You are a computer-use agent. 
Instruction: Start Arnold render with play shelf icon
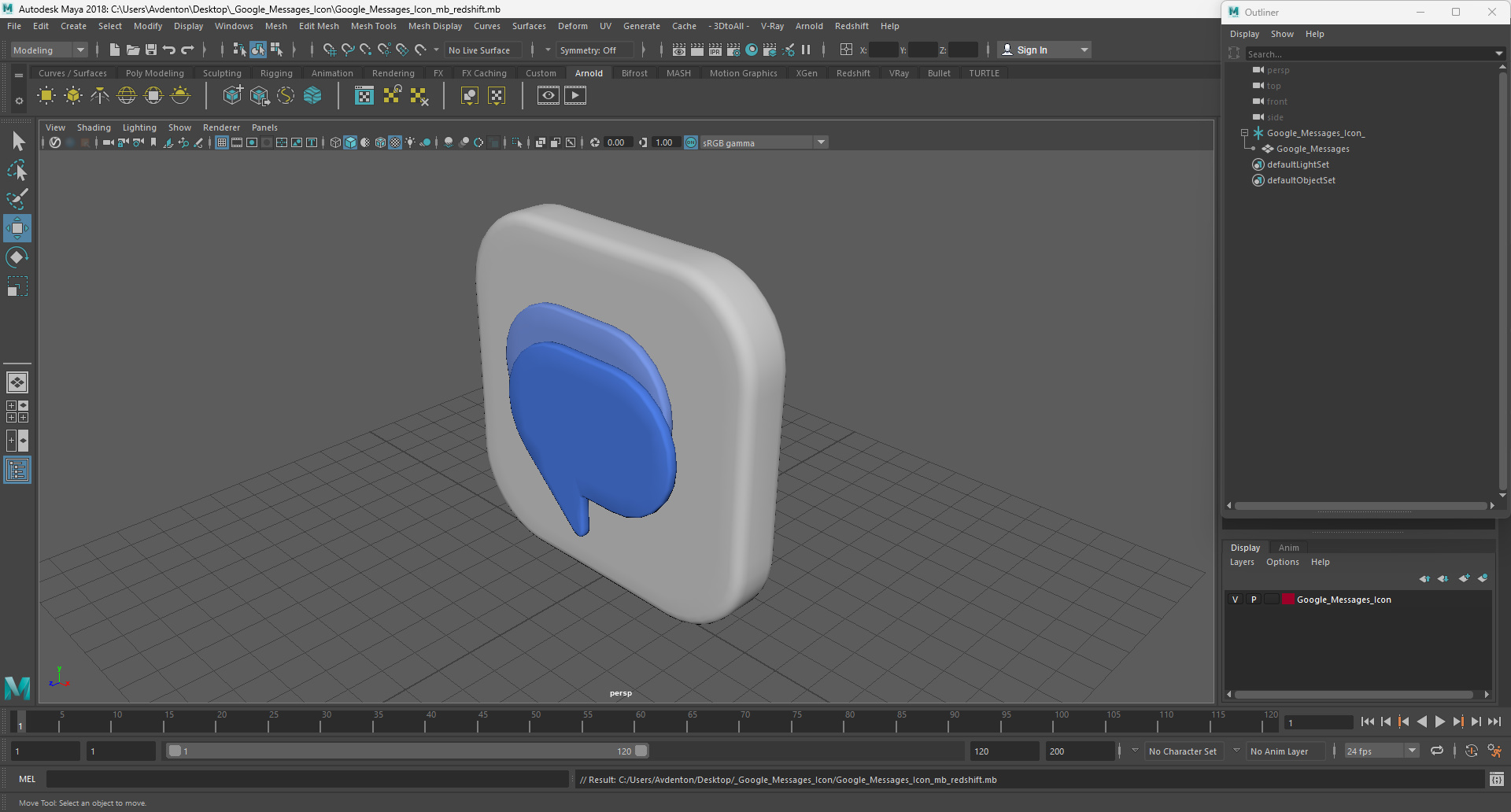(x=575, y=96)
